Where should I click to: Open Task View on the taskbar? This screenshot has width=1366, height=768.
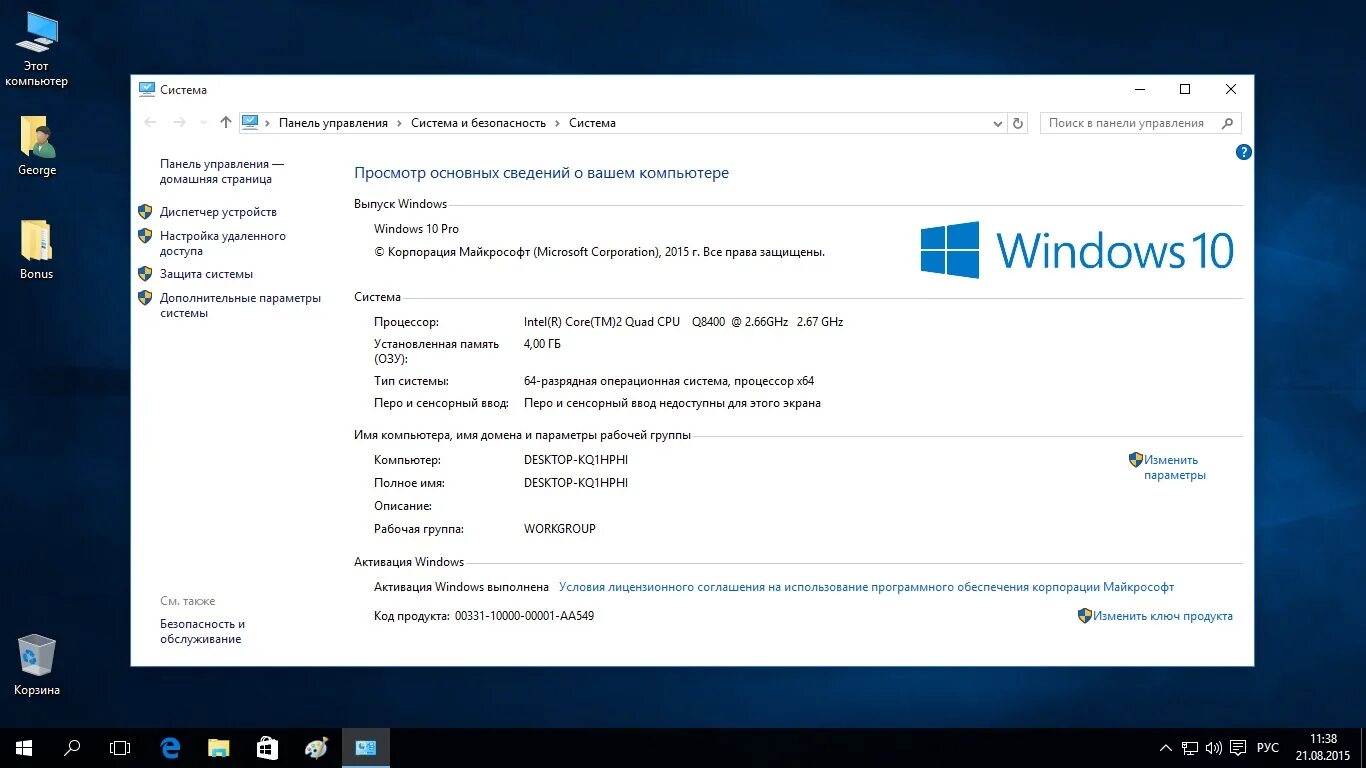[120, 747]
